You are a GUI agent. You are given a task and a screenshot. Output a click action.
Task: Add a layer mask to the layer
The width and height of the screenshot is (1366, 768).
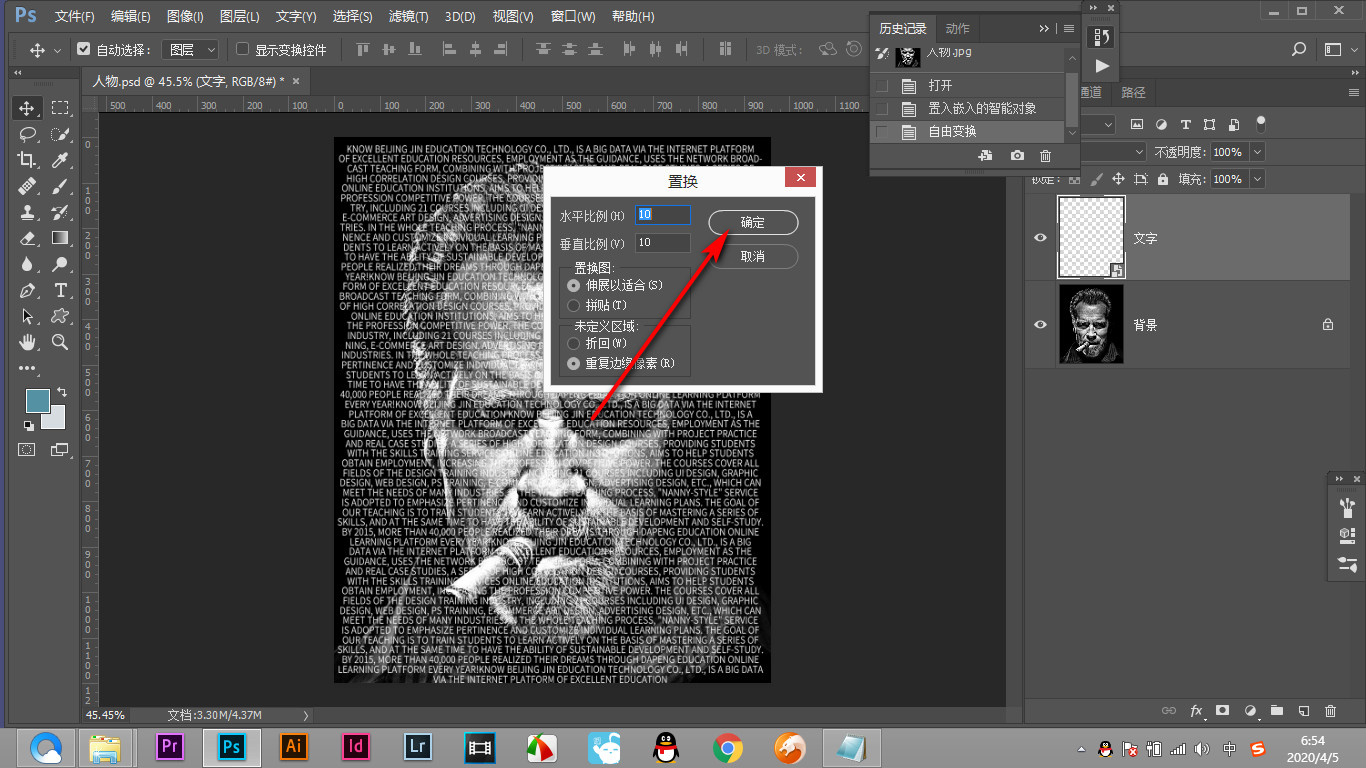tap(1222, 711)
